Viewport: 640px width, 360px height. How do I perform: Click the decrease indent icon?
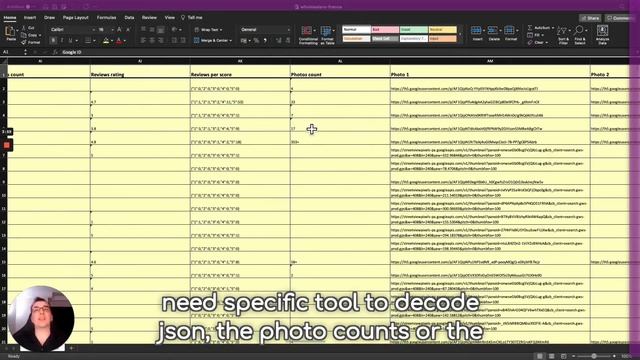[x=174, y=40]
